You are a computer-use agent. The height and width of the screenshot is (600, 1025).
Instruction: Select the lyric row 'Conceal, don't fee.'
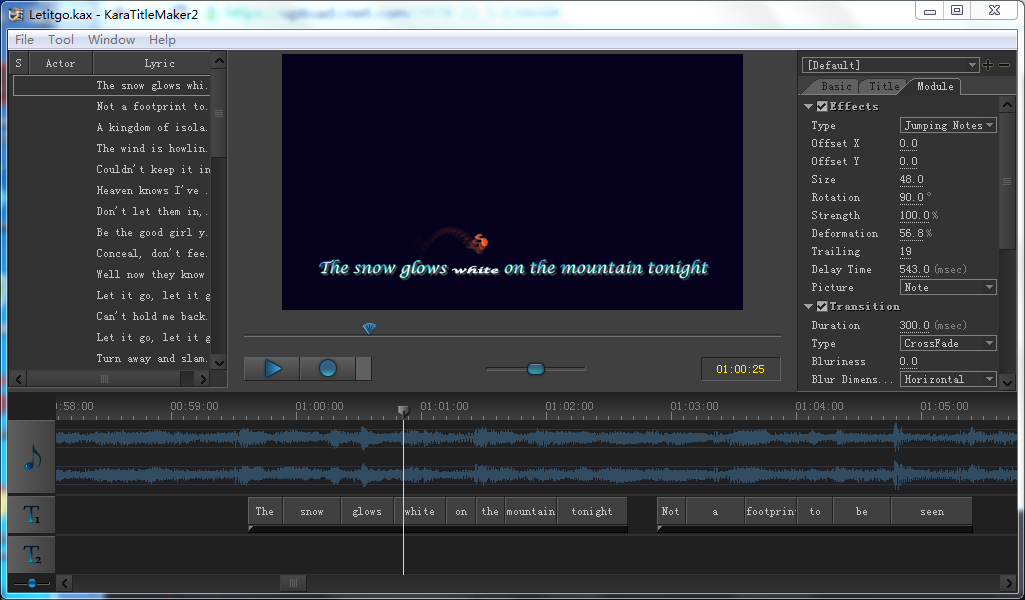[111, 253]
